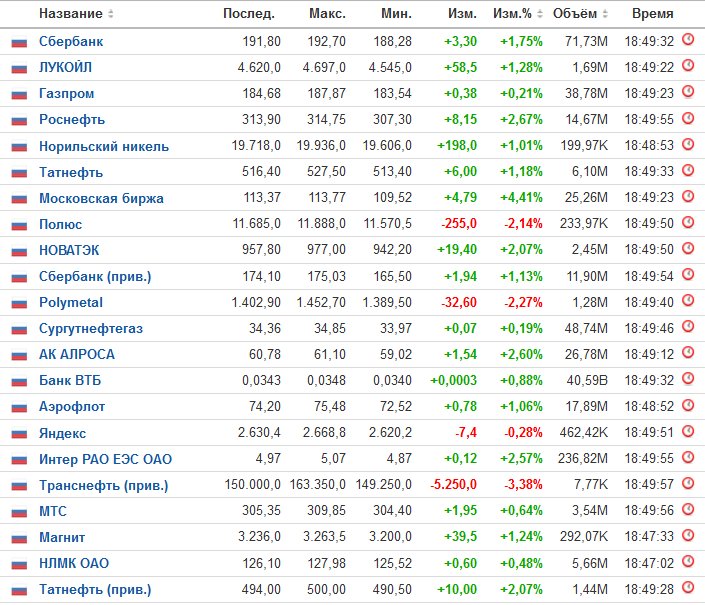The height and width of the screenshot is (605, 705).
Task: Open the Газпром stock link
Action: pos(67,93)
